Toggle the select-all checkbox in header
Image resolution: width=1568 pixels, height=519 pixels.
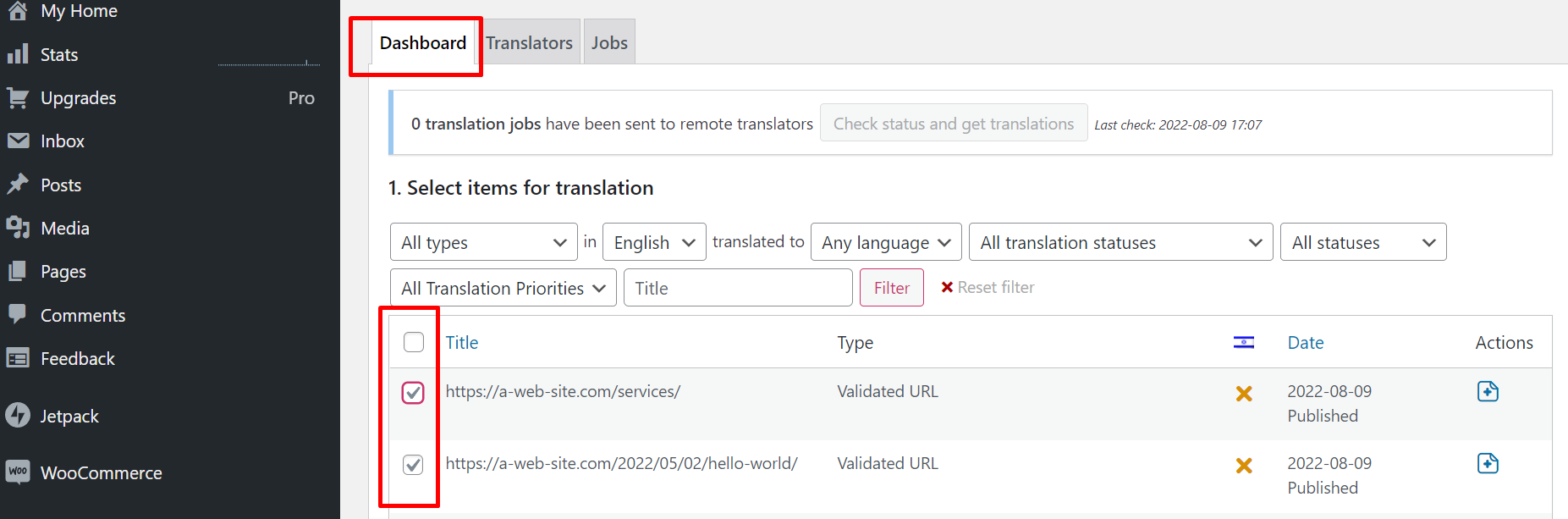(x=414, y=342)
